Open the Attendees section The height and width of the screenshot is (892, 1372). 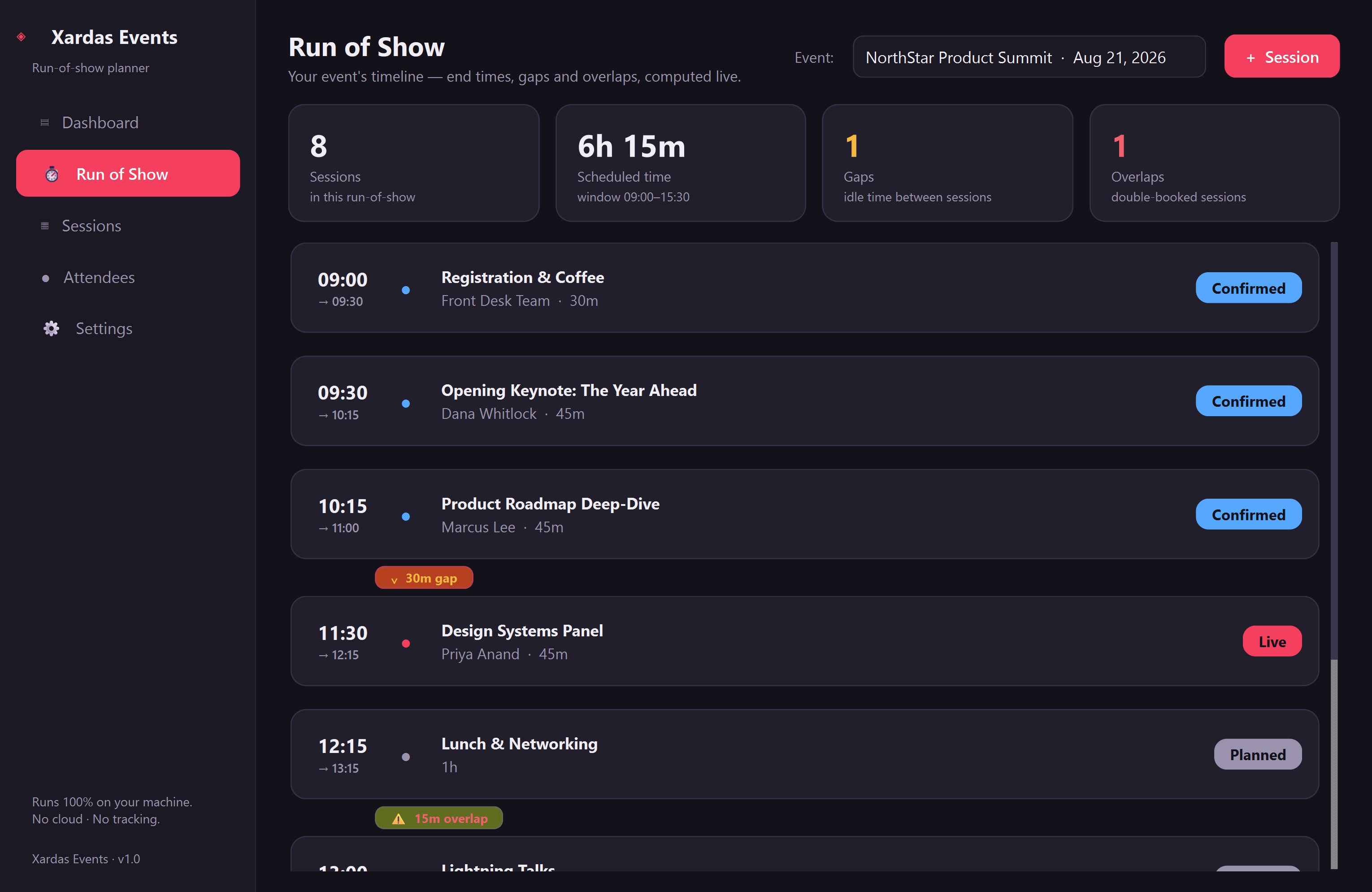point(128,277)
